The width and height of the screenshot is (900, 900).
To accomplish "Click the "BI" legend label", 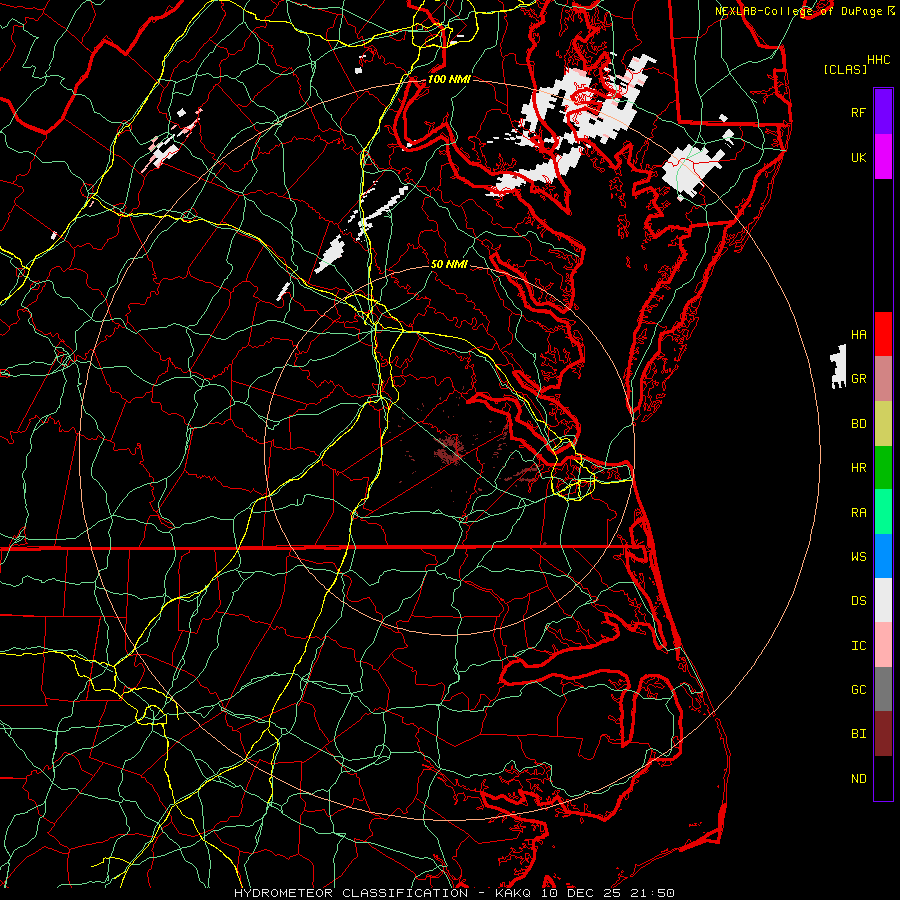I will [859, 734].
